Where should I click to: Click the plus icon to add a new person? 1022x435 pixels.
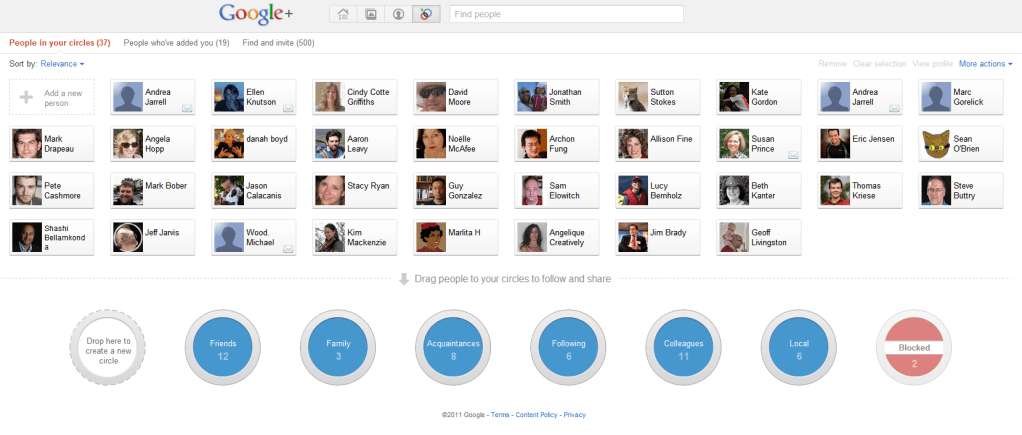click(x=26, y=97)
